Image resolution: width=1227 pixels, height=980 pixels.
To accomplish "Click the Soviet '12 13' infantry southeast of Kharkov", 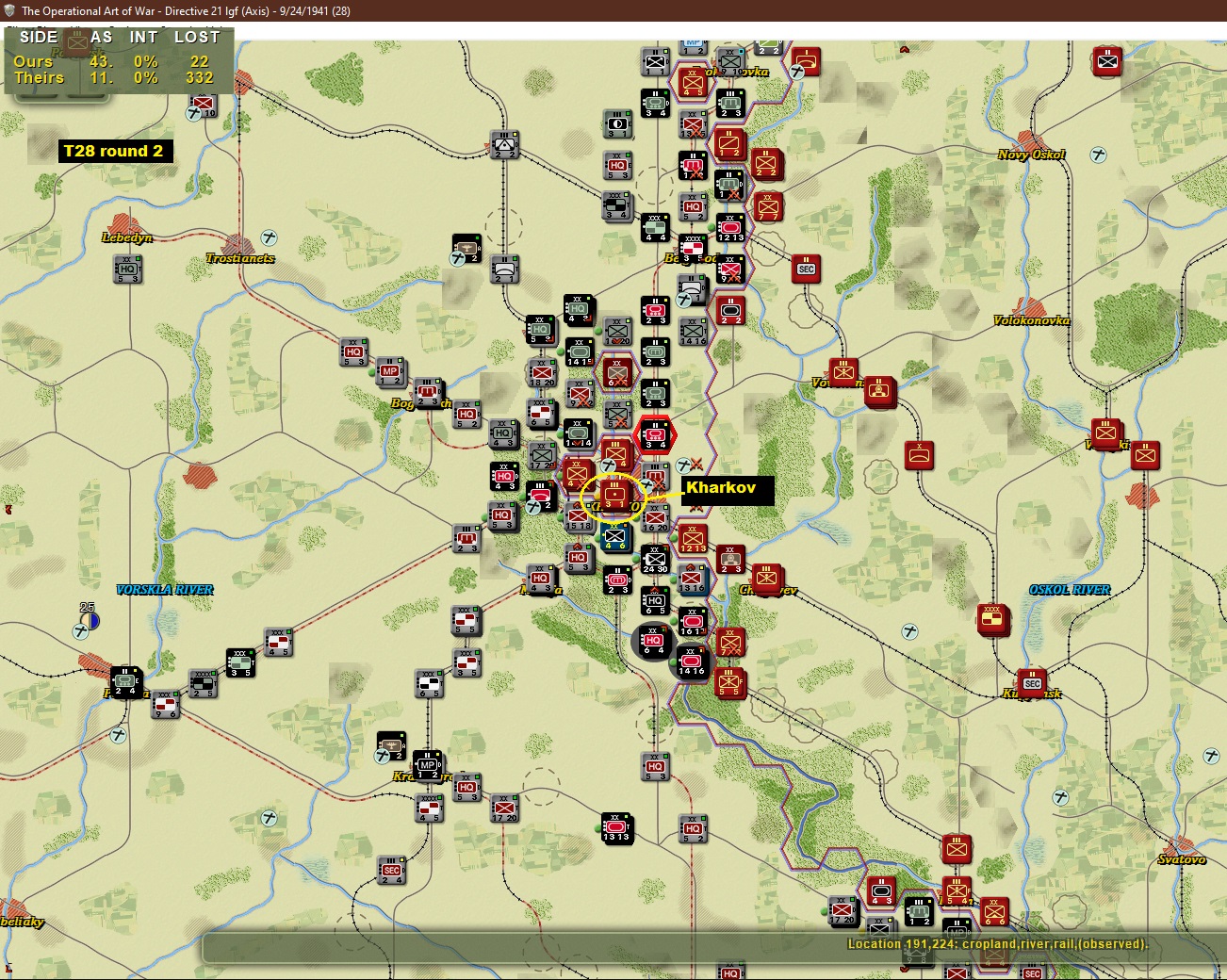I will click(x=693, y=538).
